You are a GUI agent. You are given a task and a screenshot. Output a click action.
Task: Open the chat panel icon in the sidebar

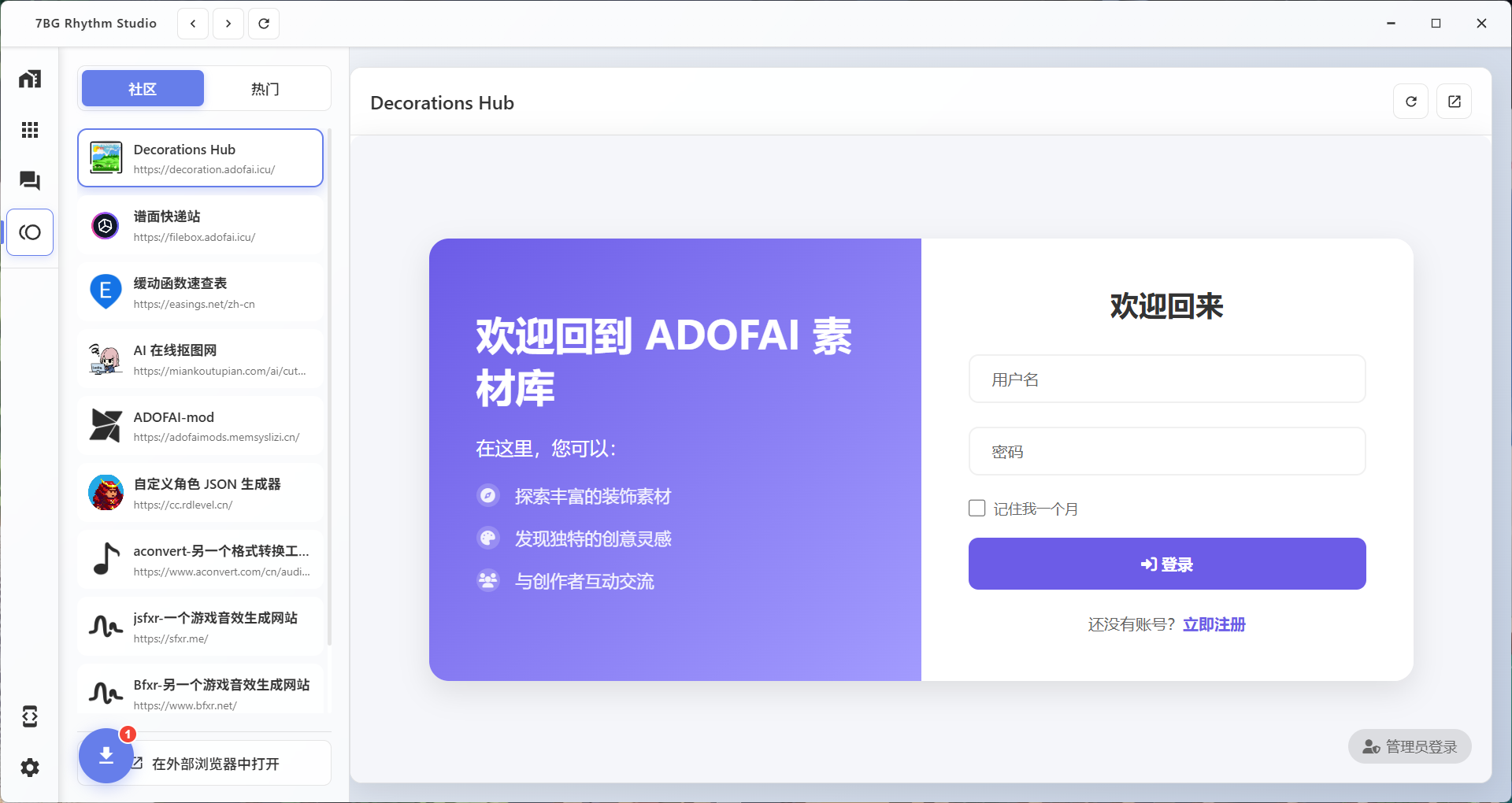(29, 180)
